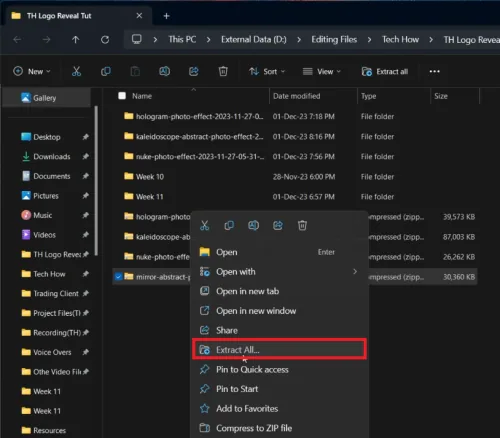Expand the Open with submenu arrow
500x438 pixels.
point(355,272)
